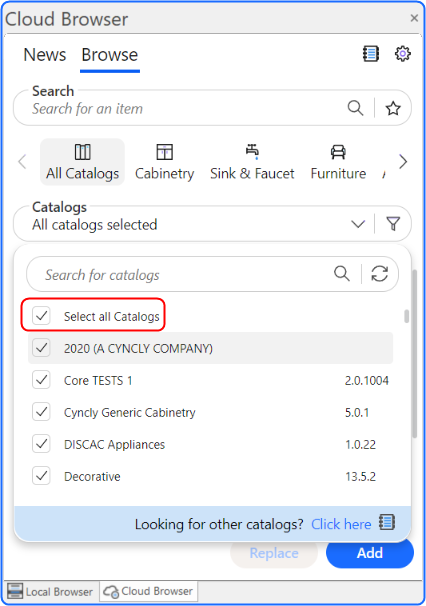Show favorites with the star icon
The image size is (426, 606).
(393, 108)
